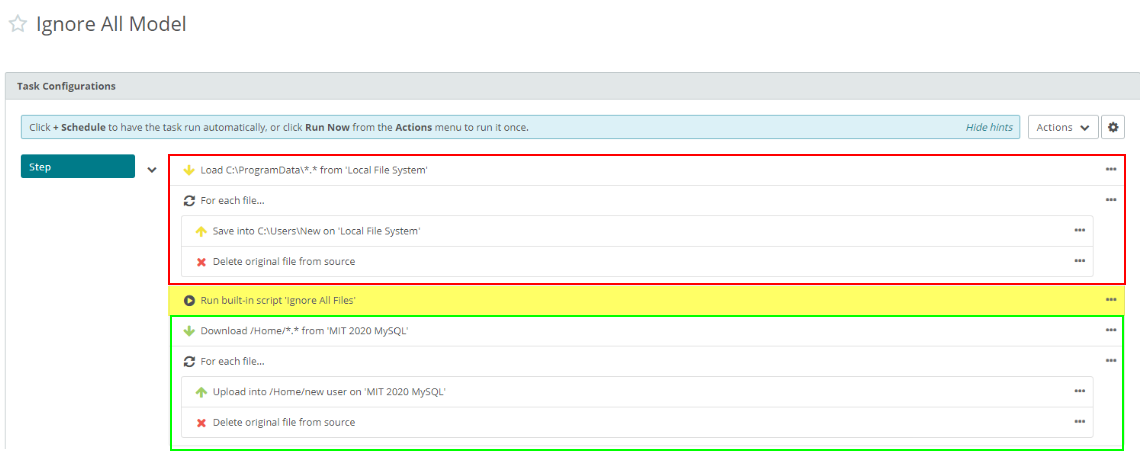This screenshot has height=451, width=1148.
Task: Select the Save into C:\Users\New step
Action: 316,231
